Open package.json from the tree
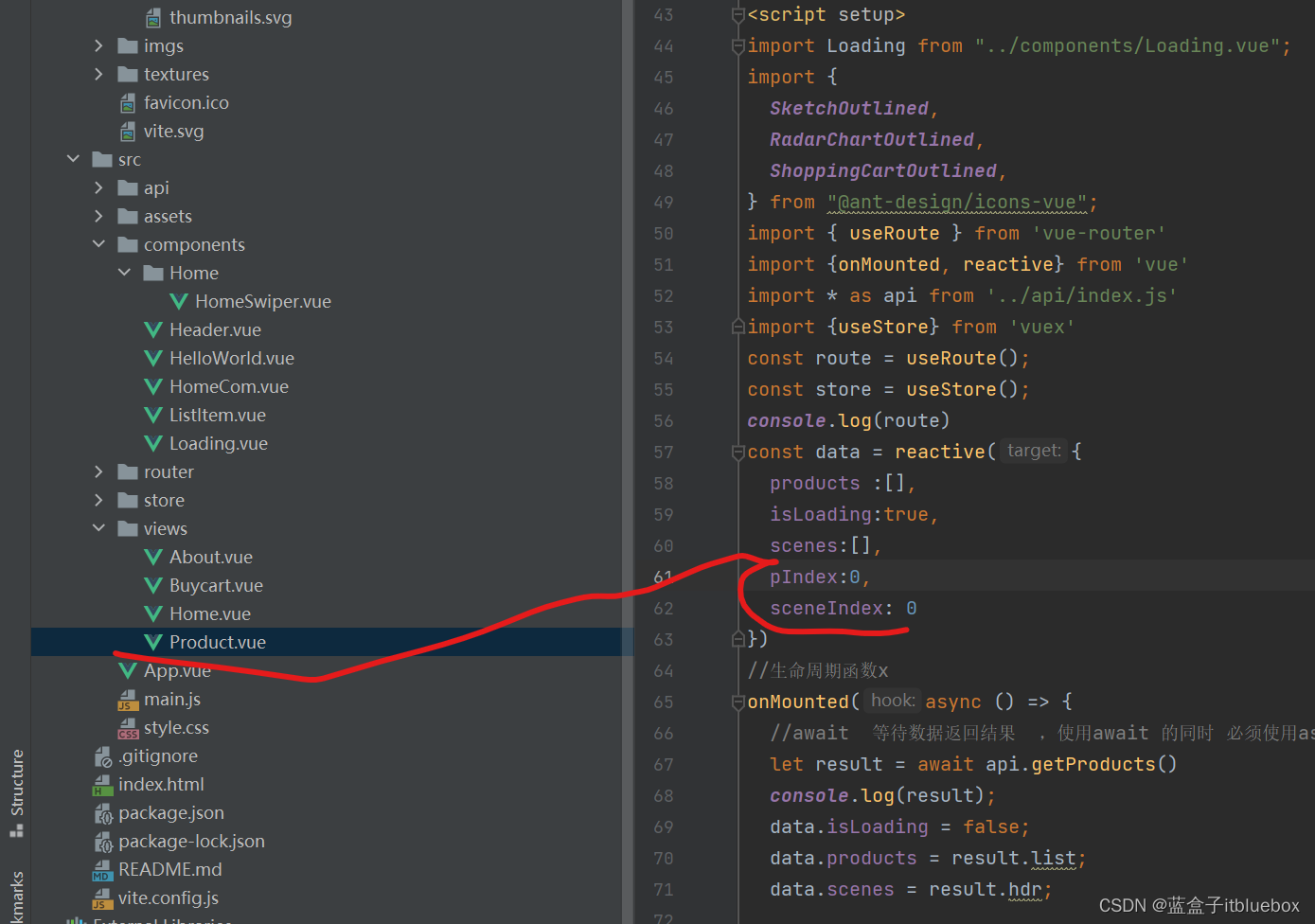Image resolution: width=1315 pixels, height=924 pixels. point(170,813)
